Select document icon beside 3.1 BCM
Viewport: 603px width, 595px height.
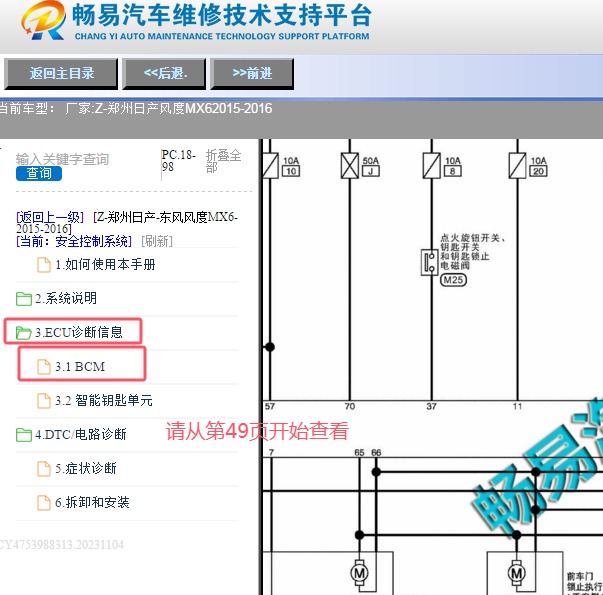(x=43, y=367)
